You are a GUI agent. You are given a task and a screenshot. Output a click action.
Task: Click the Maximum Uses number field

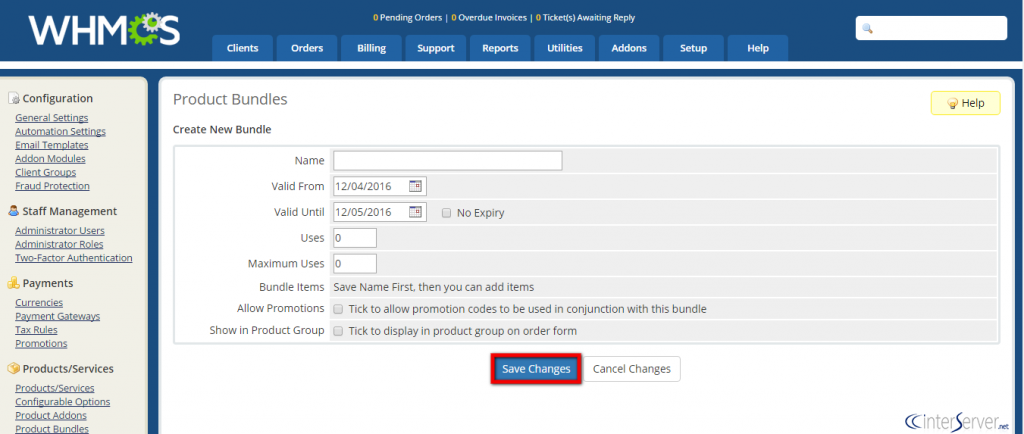click(355, 264)
